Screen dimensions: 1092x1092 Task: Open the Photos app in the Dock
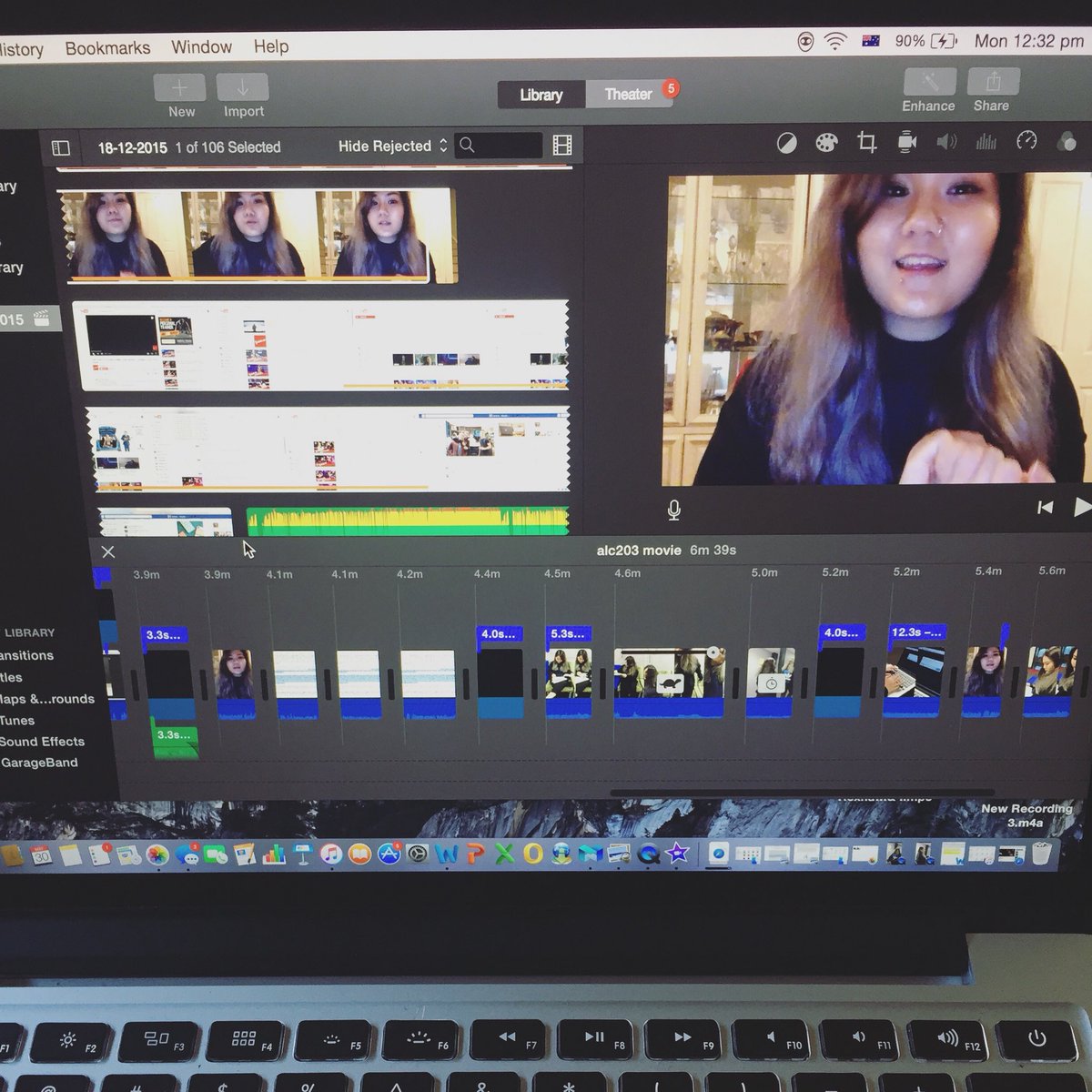pyautogui.click(x=157, y=855)
